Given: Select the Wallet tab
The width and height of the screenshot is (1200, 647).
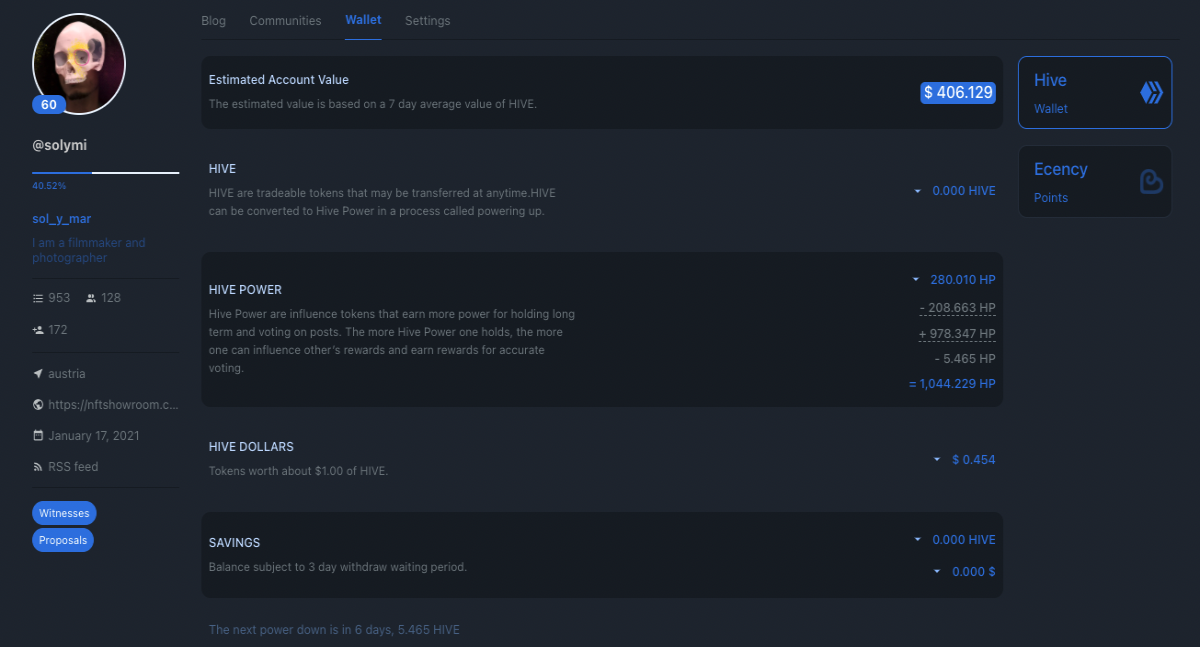Looking at the screenshot, I should click(x=363, y=20).
